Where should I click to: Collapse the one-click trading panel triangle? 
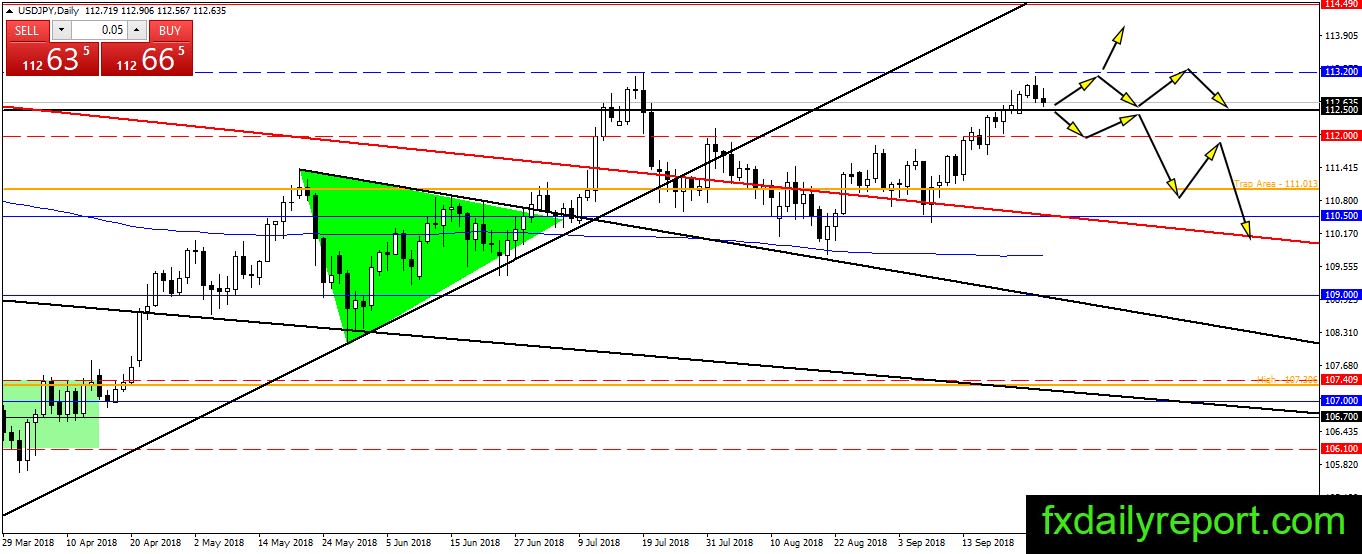(9, 10)
